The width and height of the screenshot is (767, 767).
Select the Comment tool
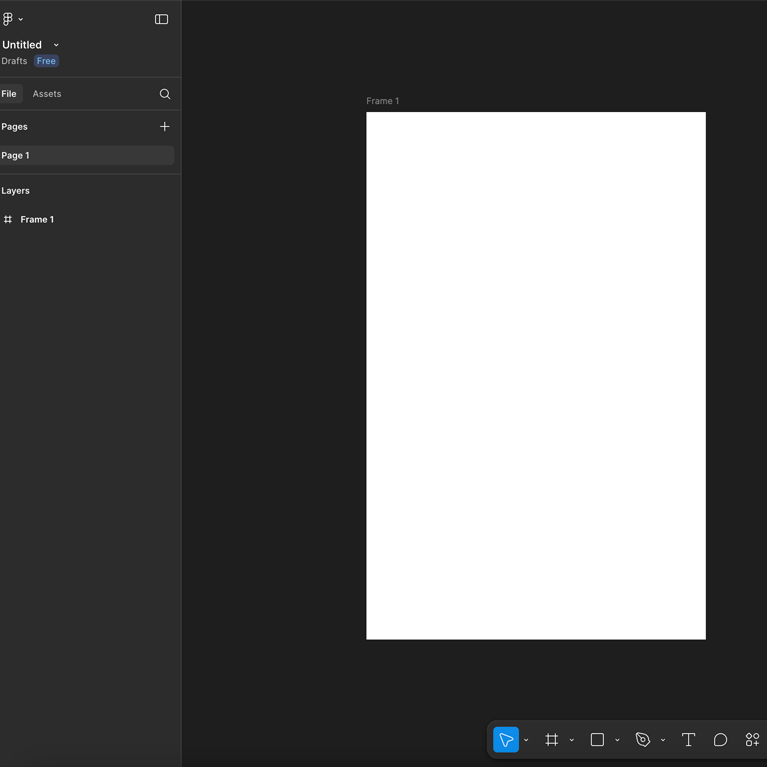click(720, 740)
